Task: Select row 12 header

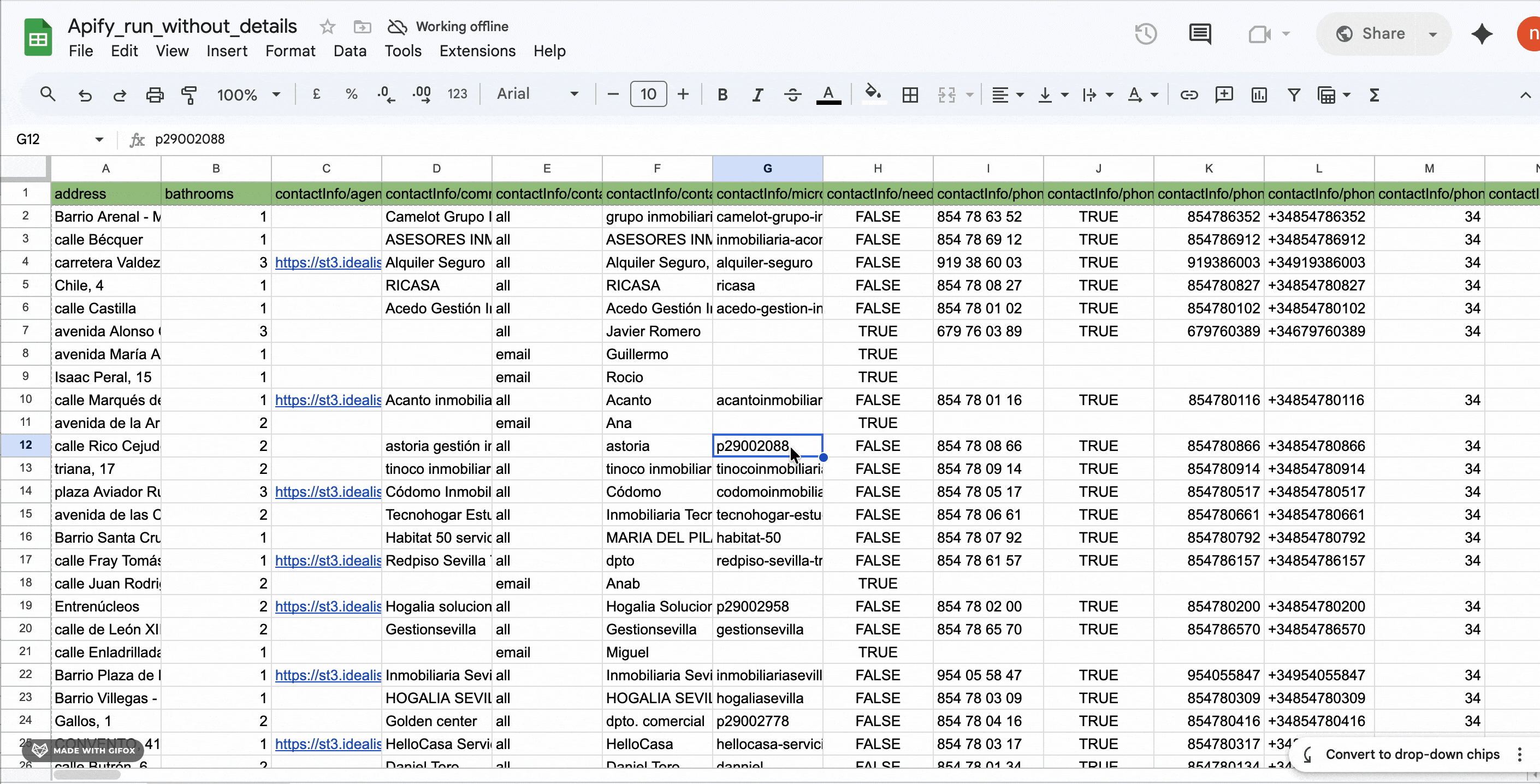Action: 25,445
